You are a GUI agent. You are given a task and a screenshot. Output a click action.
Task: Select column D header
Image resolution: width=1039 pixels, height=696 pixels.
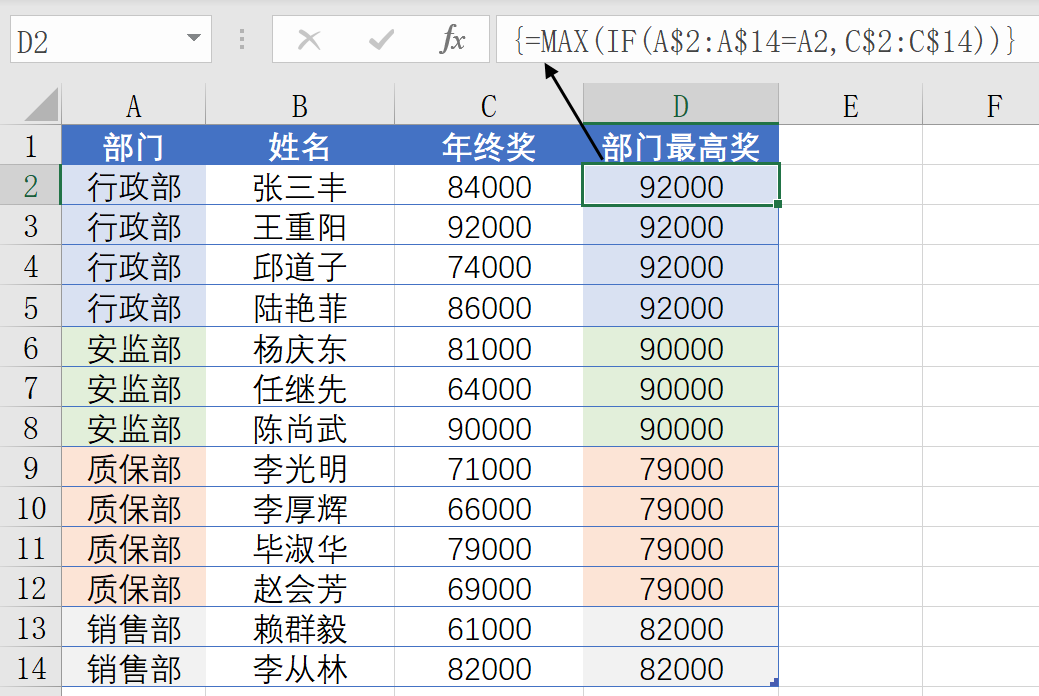pos(680,105)
